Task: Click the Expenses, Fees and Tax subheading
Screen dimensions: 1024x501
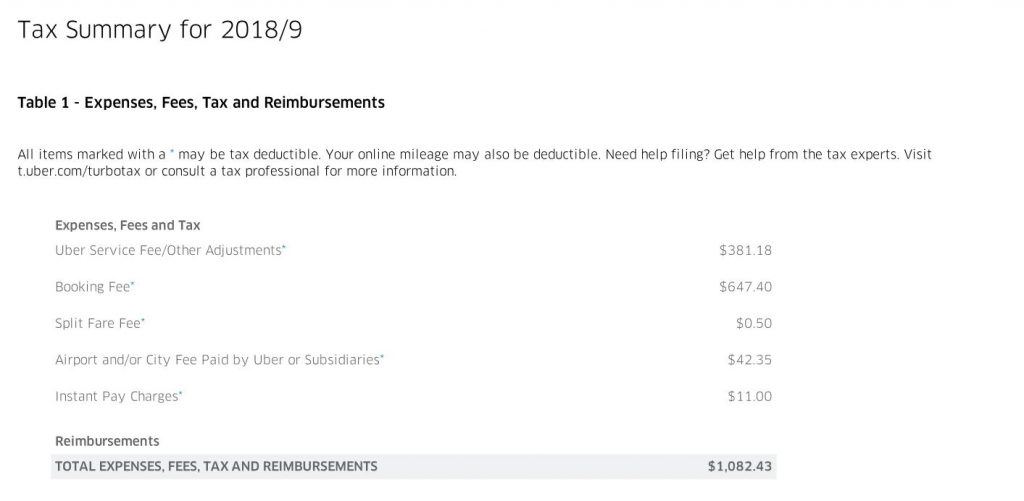Action: [x=127, y=225]
